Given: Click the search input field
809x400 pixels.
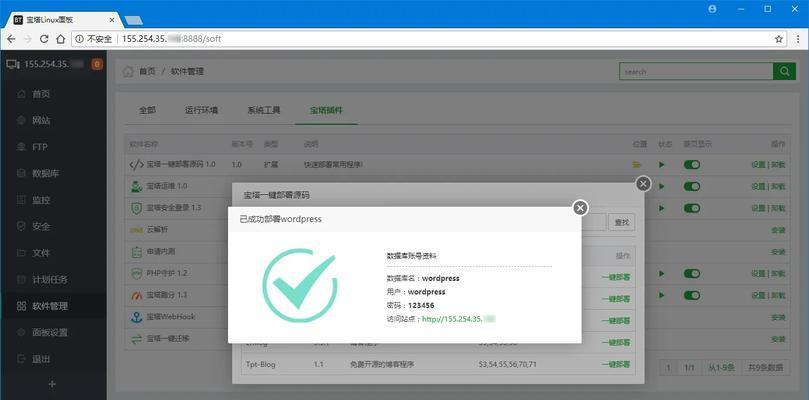Looking at the screenshot, I should click(x=696, y=71).
